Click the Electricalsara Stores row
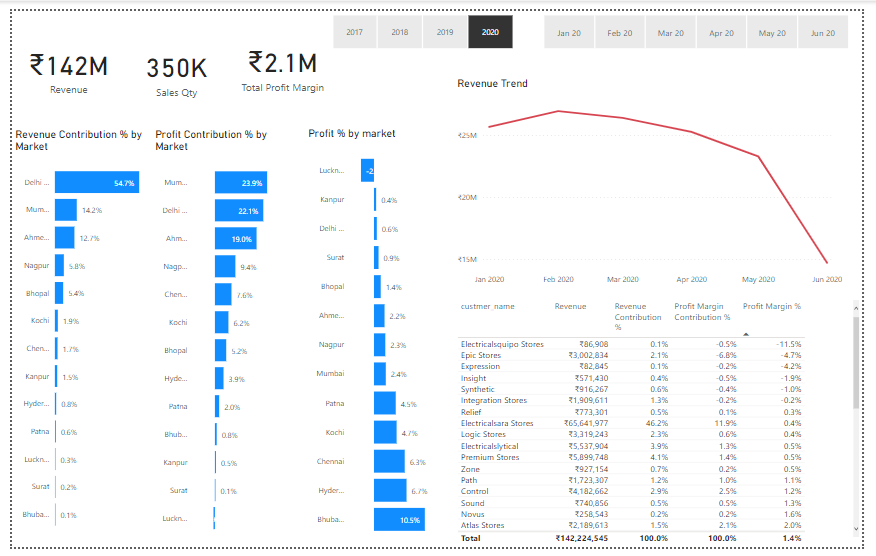876x556 pixels. (x=631, y=424)
